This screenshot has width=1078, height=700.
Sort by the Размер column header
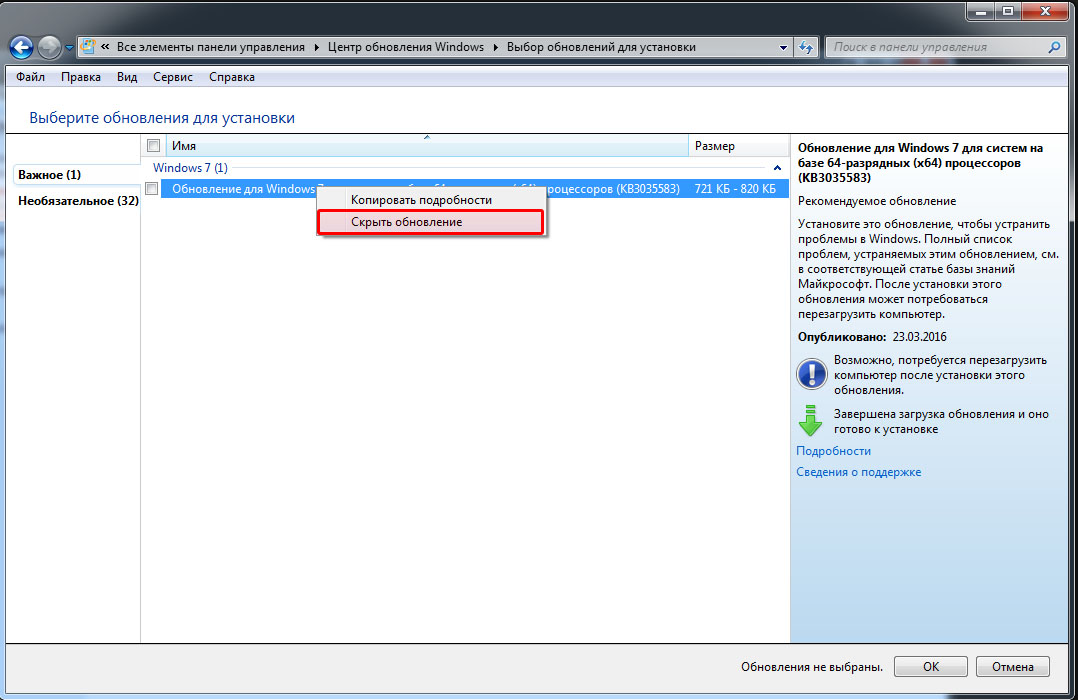click(738, 146)
